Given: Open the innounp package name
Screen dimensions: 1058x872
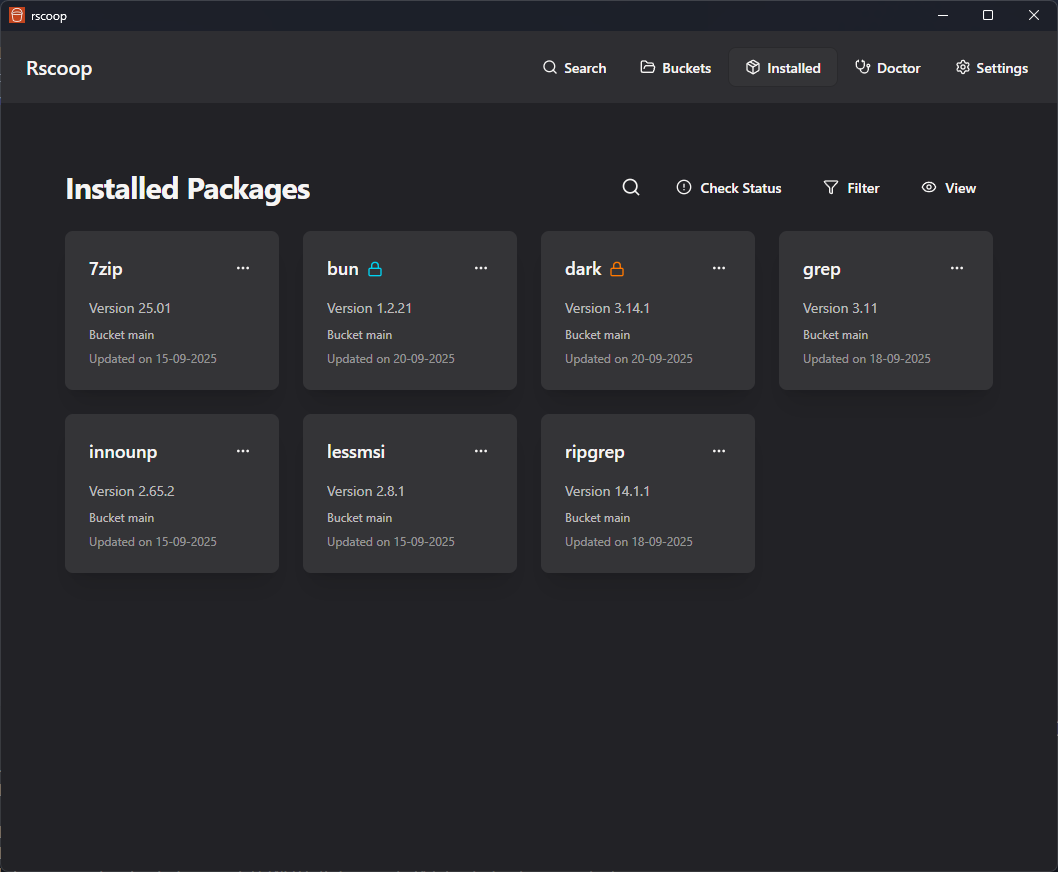Looking at the screenshot, I should tap(123, 452).
